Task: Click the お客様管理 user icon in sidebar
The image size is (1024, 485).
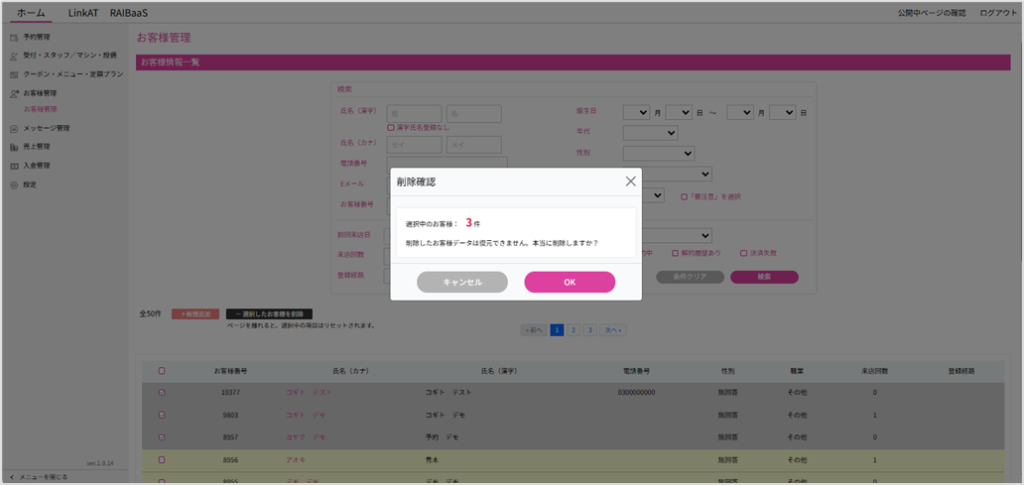Action: (x=14, y=93)
